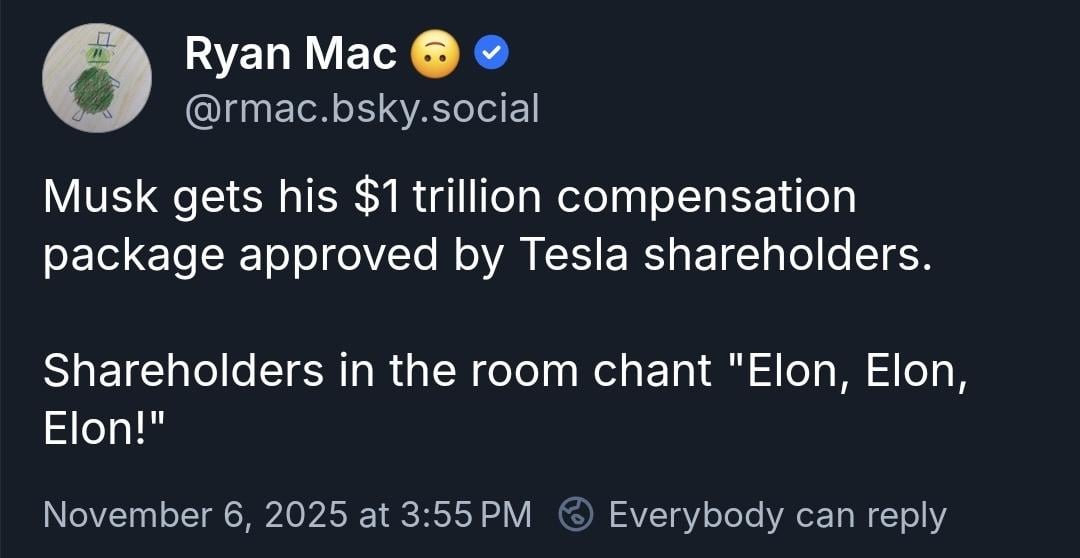1080x558 pixels.
Task: Click the word "chant" in second paragraph
Action: point(651,371)
